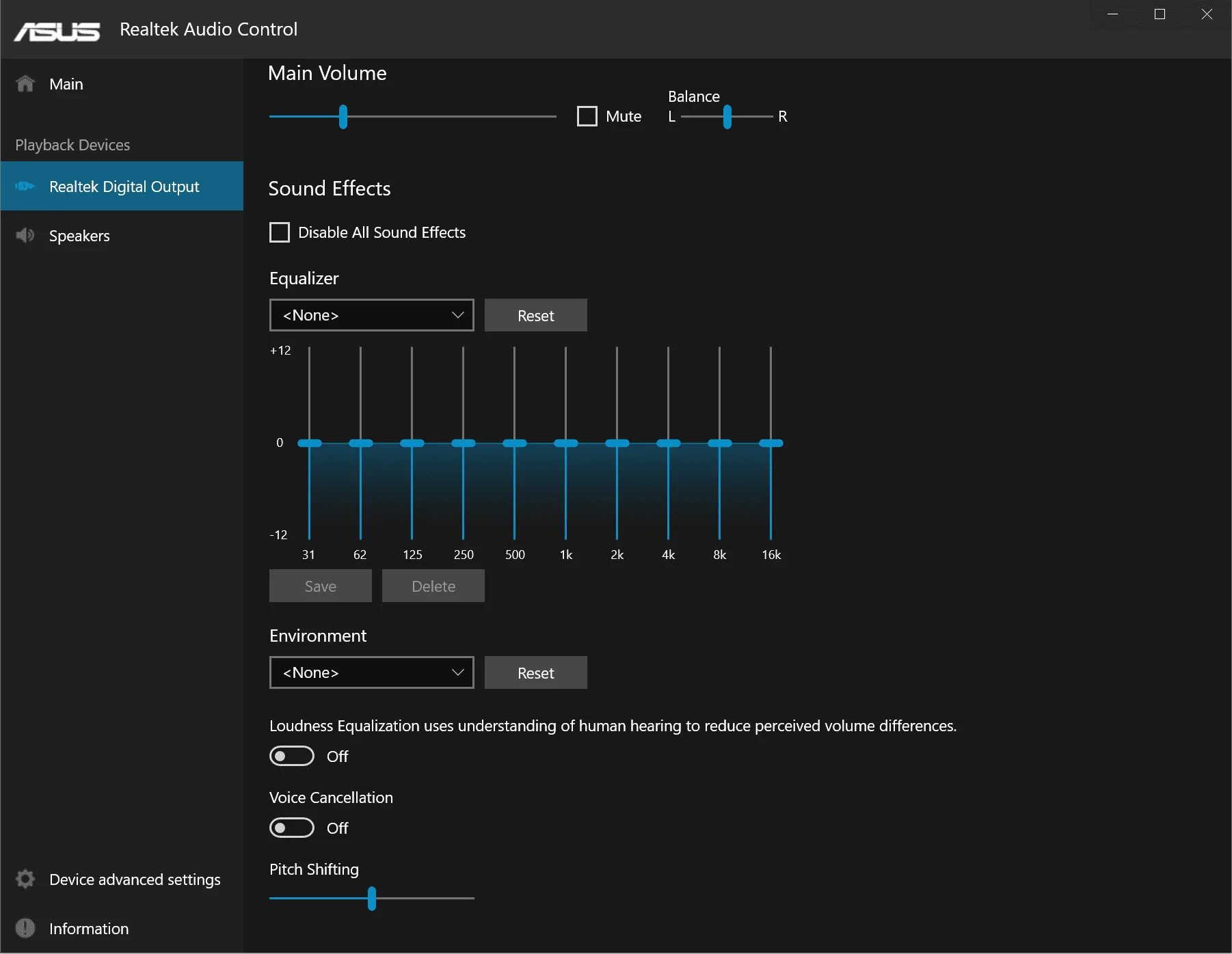Click the ASUS logo in the title bar

[x=57, y=31]
